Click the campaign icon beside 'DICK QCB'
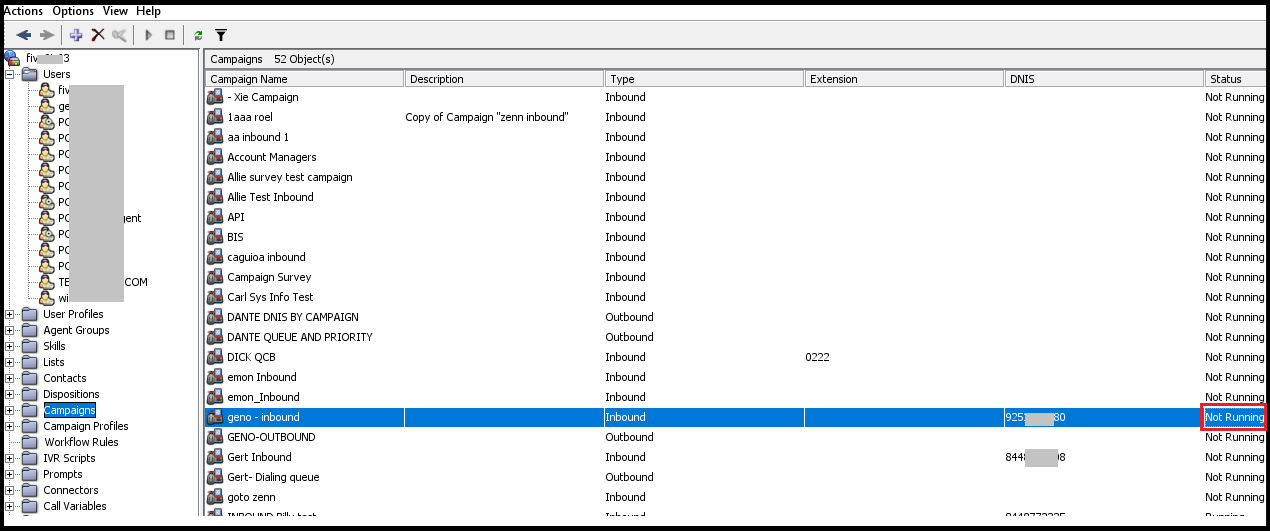The image size is (1270, 532). 215,357
